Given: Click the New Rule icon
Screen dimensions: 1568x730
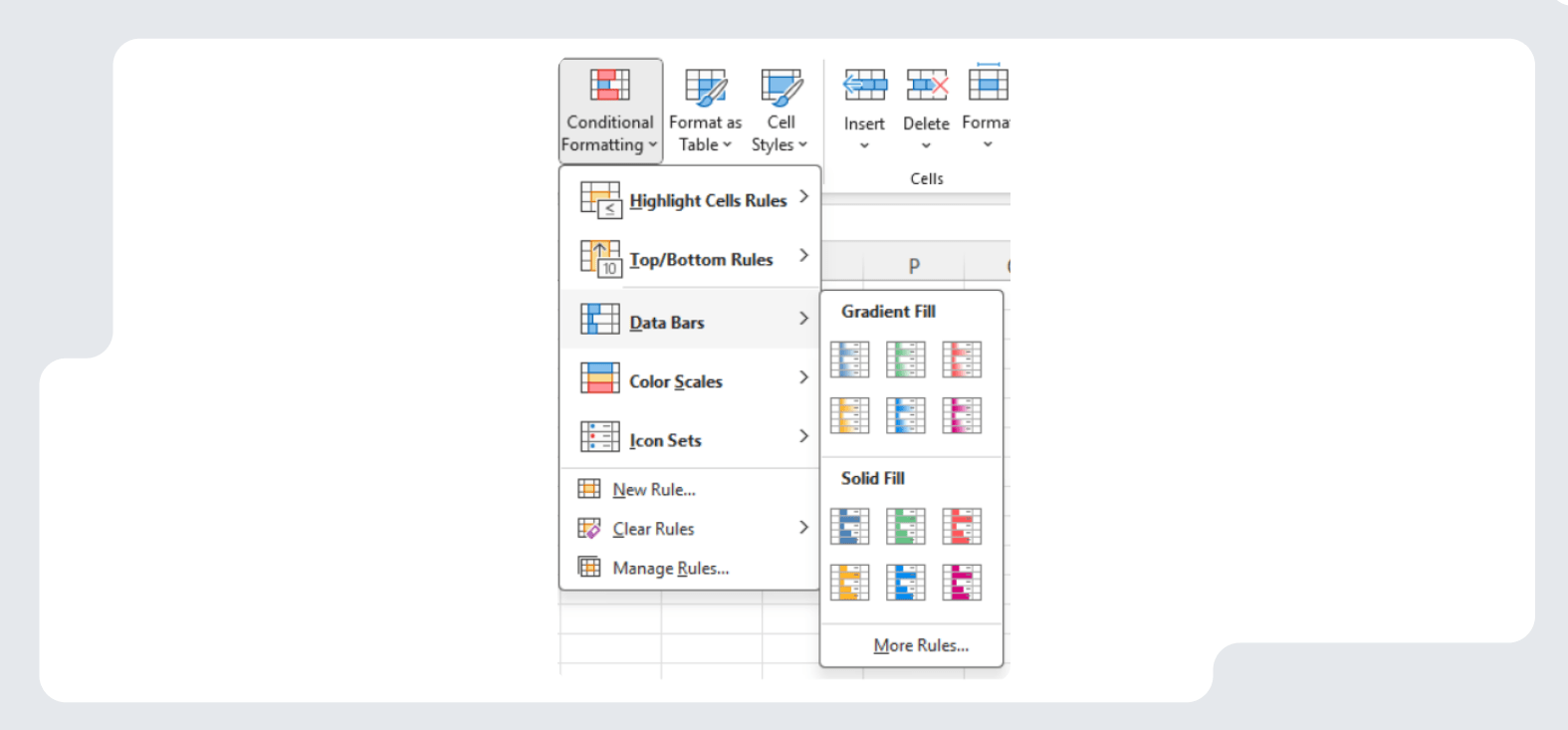Looking at the screenshot, I should click(x=589, y=489).
